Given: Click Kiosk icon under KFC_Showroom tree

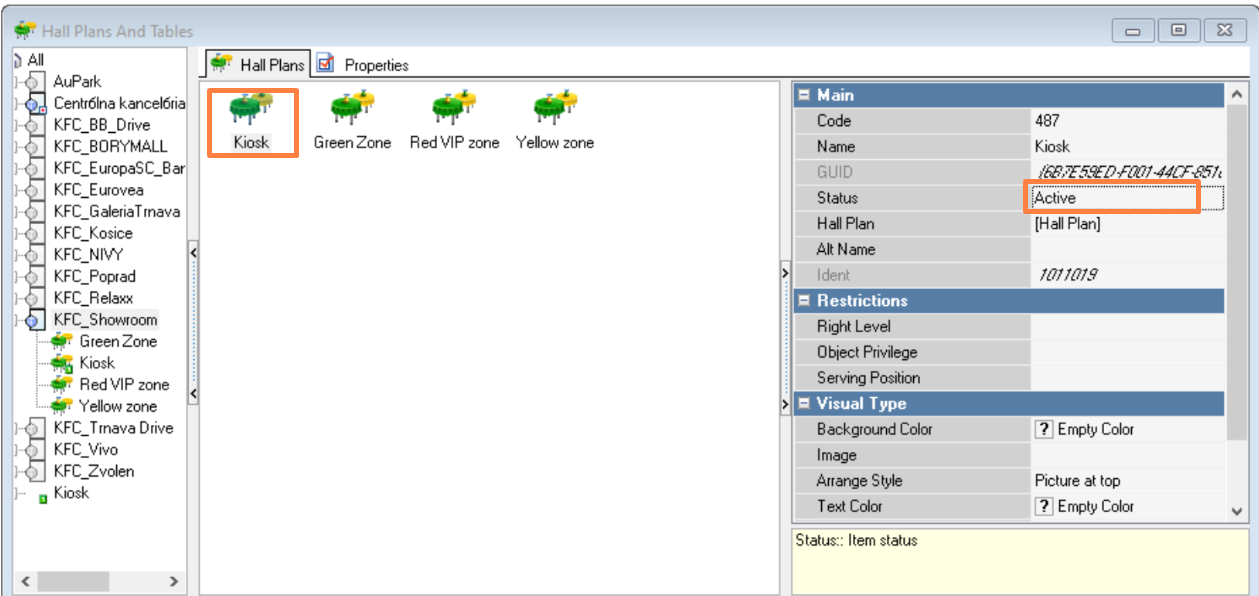Looking at the screenshot, I should (62, 364).
